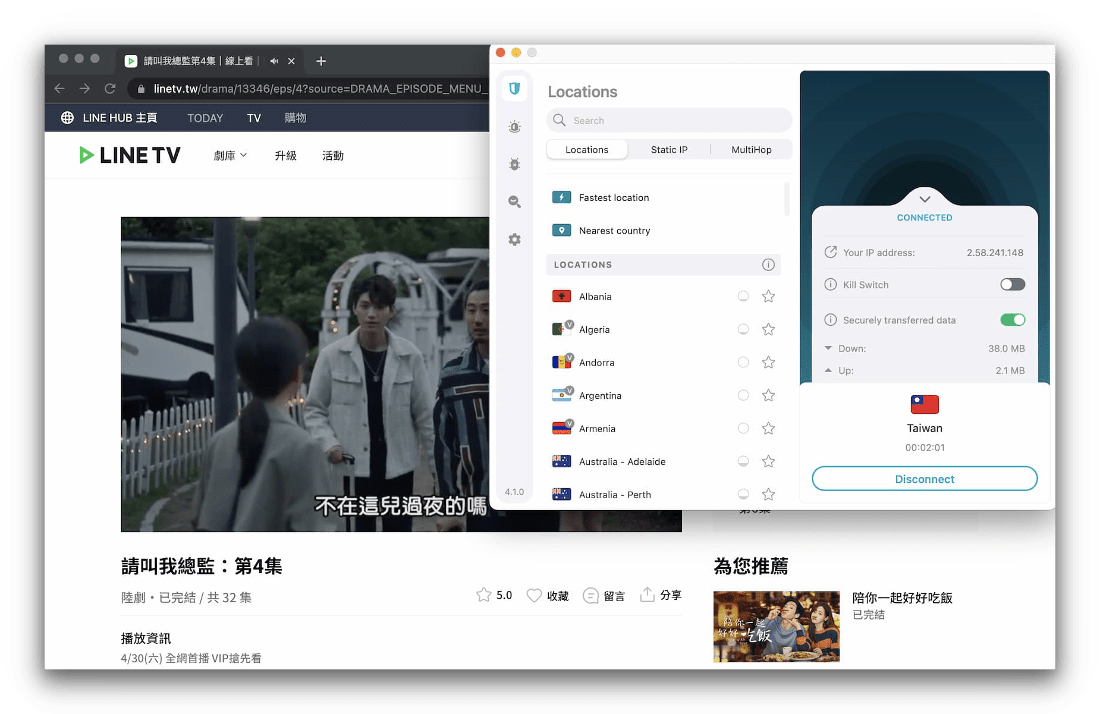
Task: Open the Alert bug icon in VPN sidebar
Action: click(x=514, y=127)
